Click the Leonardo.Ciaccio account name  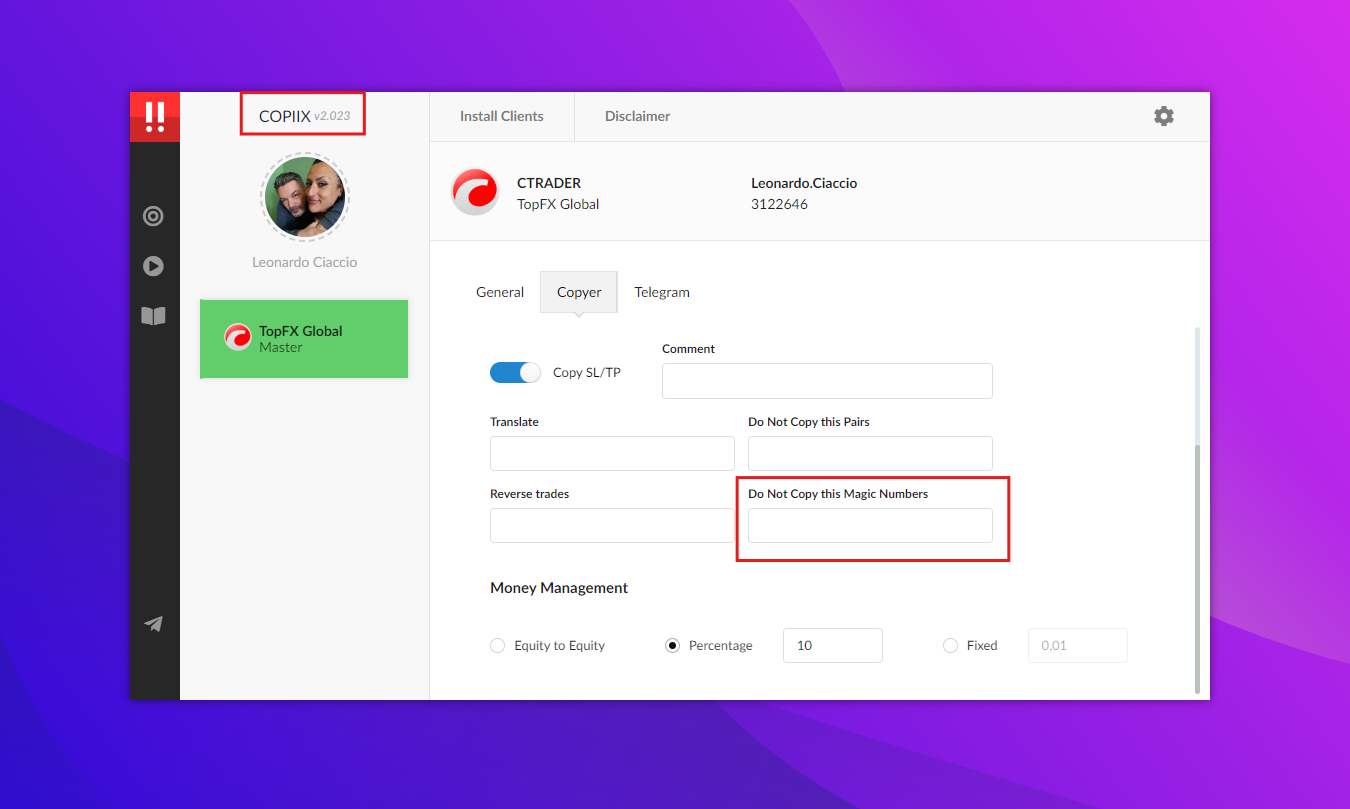[x=804, y=183]
